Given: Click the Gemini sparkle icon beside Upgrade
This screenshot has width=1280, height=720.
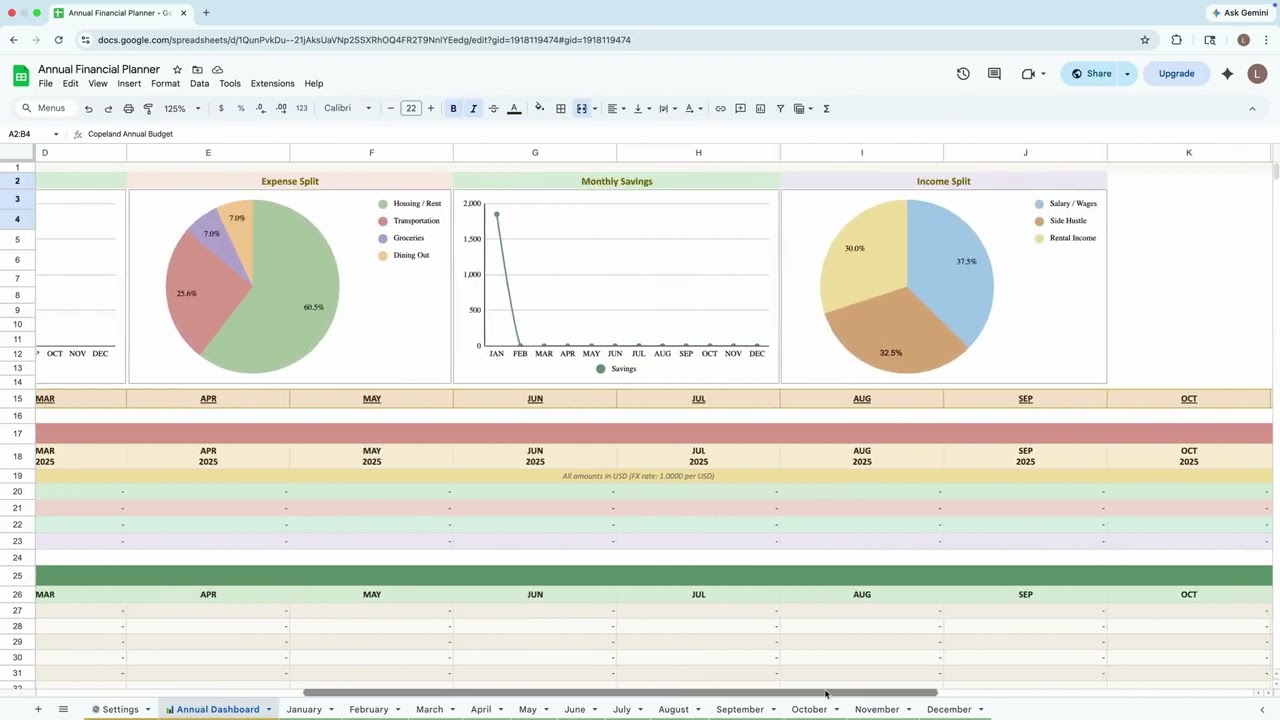Looking at the screenshot, I should pos(1227,74).
